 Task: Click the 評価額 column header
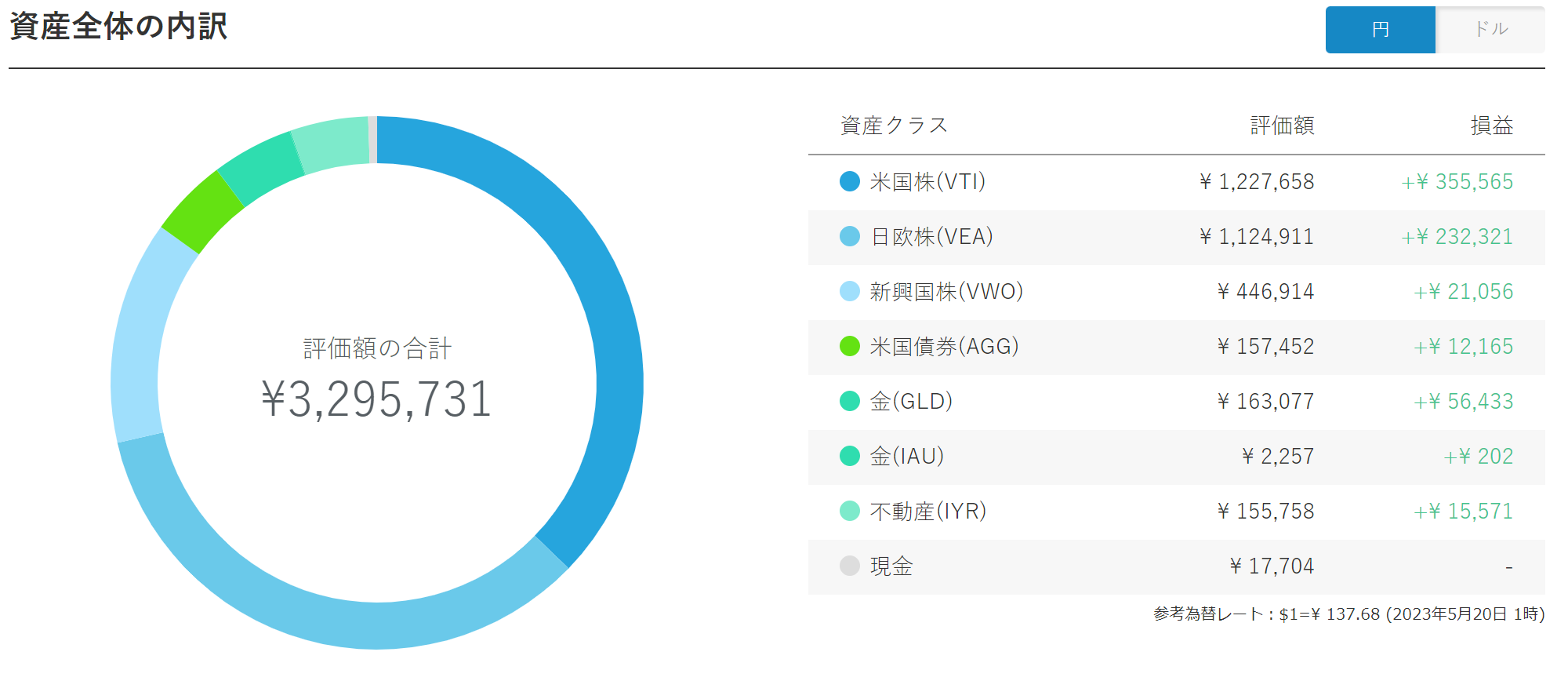1282,126
